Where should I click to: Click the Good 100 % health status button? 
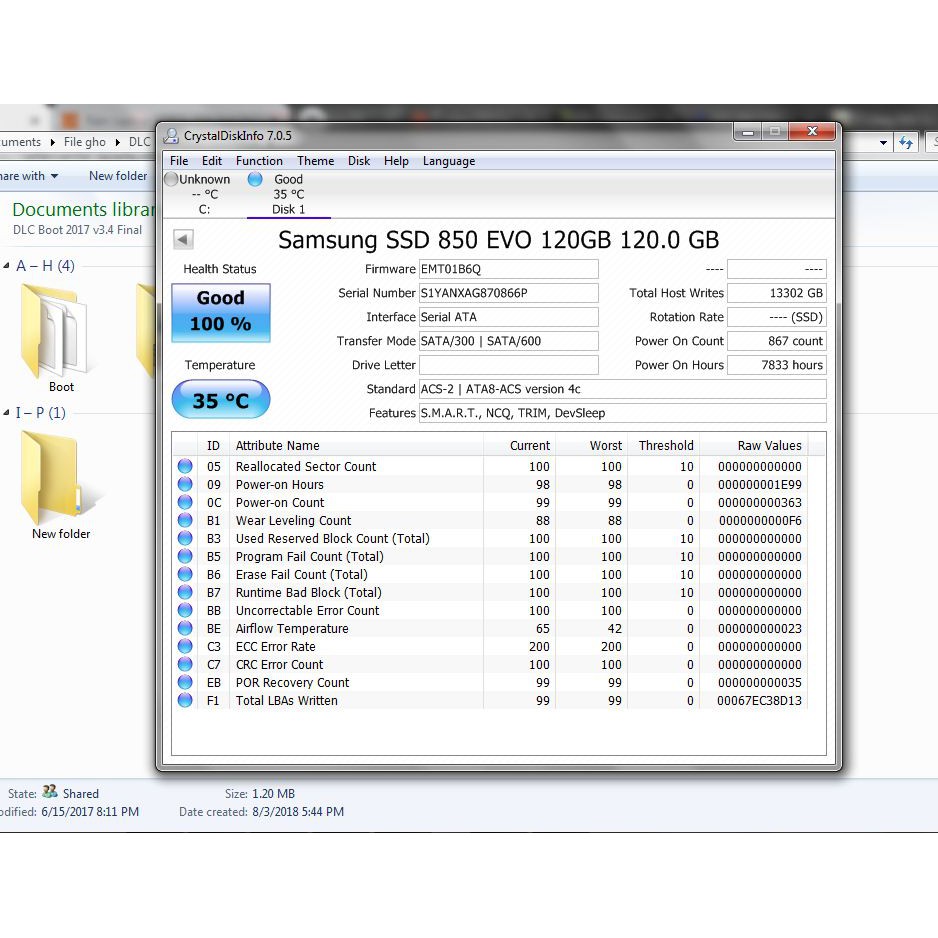pos(221,311)
